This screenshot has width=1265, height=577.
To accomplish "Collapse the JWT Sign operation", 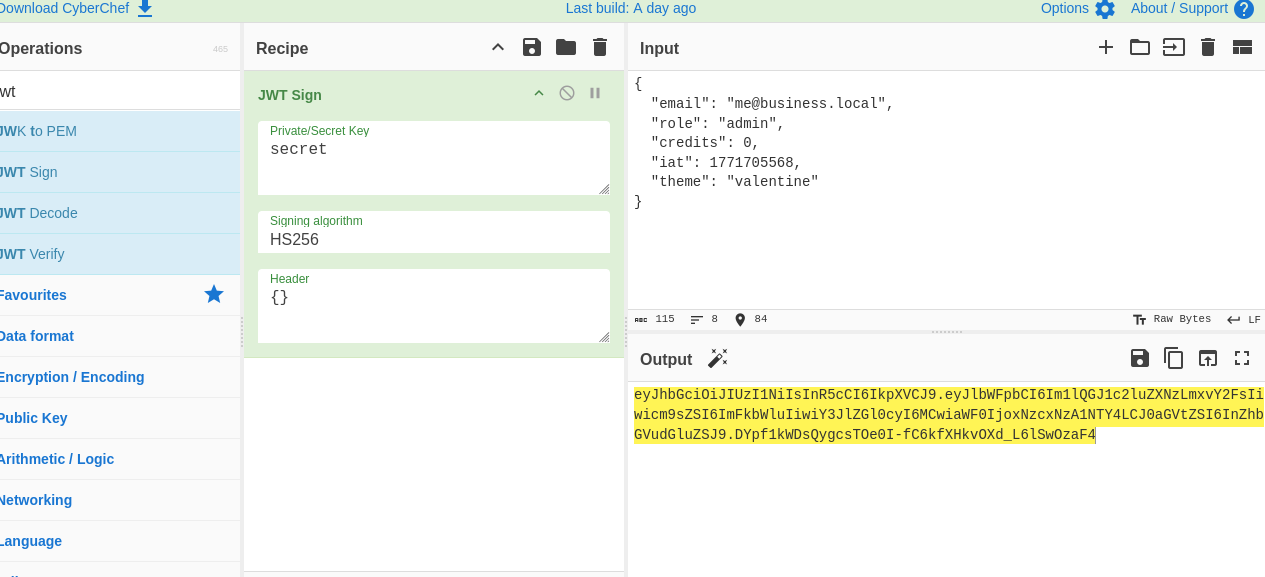I will [539, 93].
